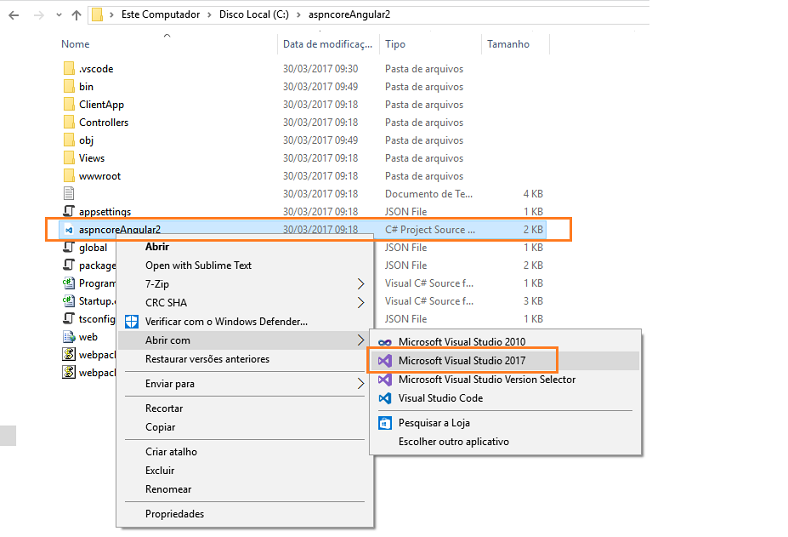This screenshot has height=537, width=788.
Task: Click the Store bag icon in submenu
Action: tap(385, 423)
